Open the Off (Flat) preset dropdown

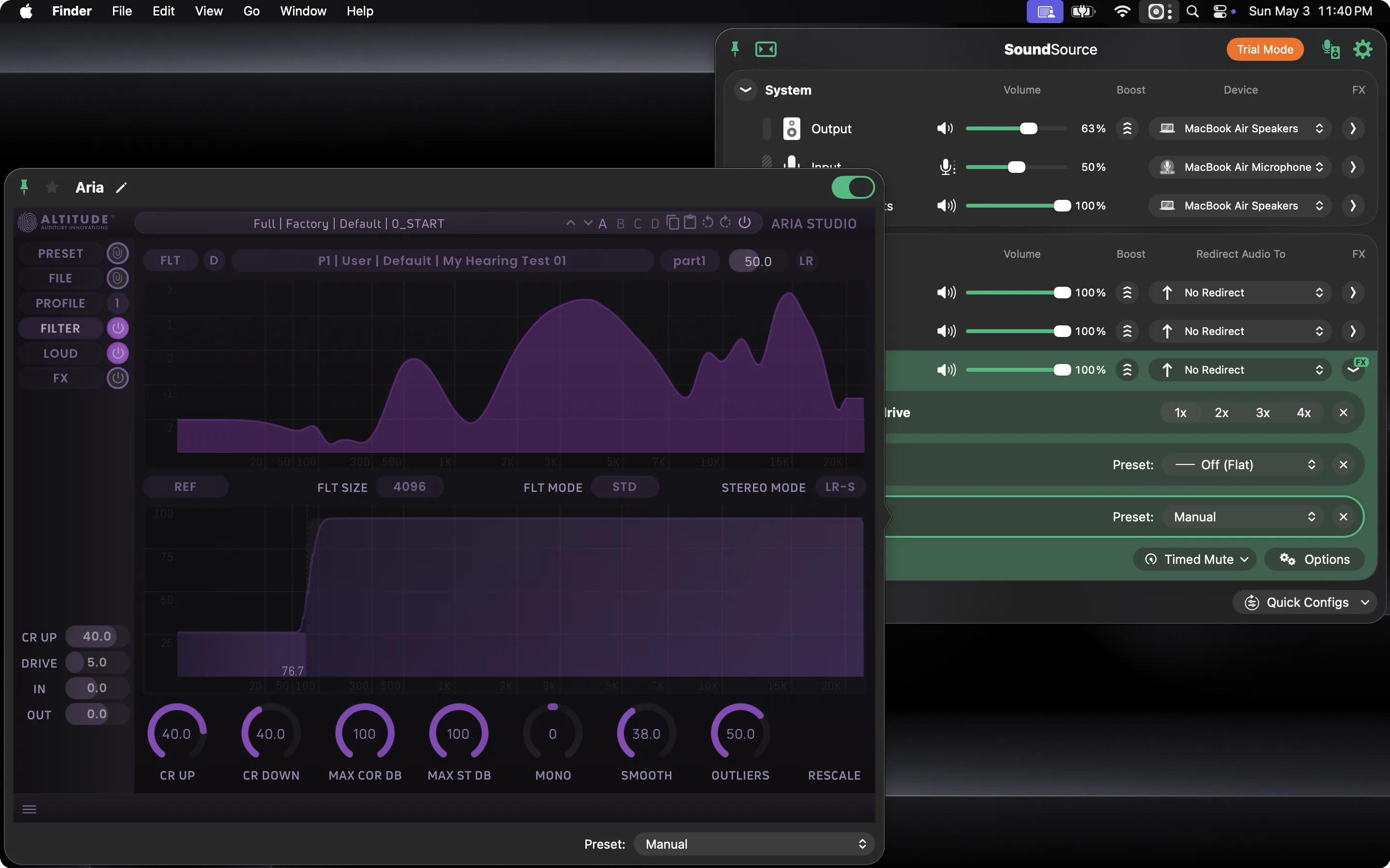1243,464
